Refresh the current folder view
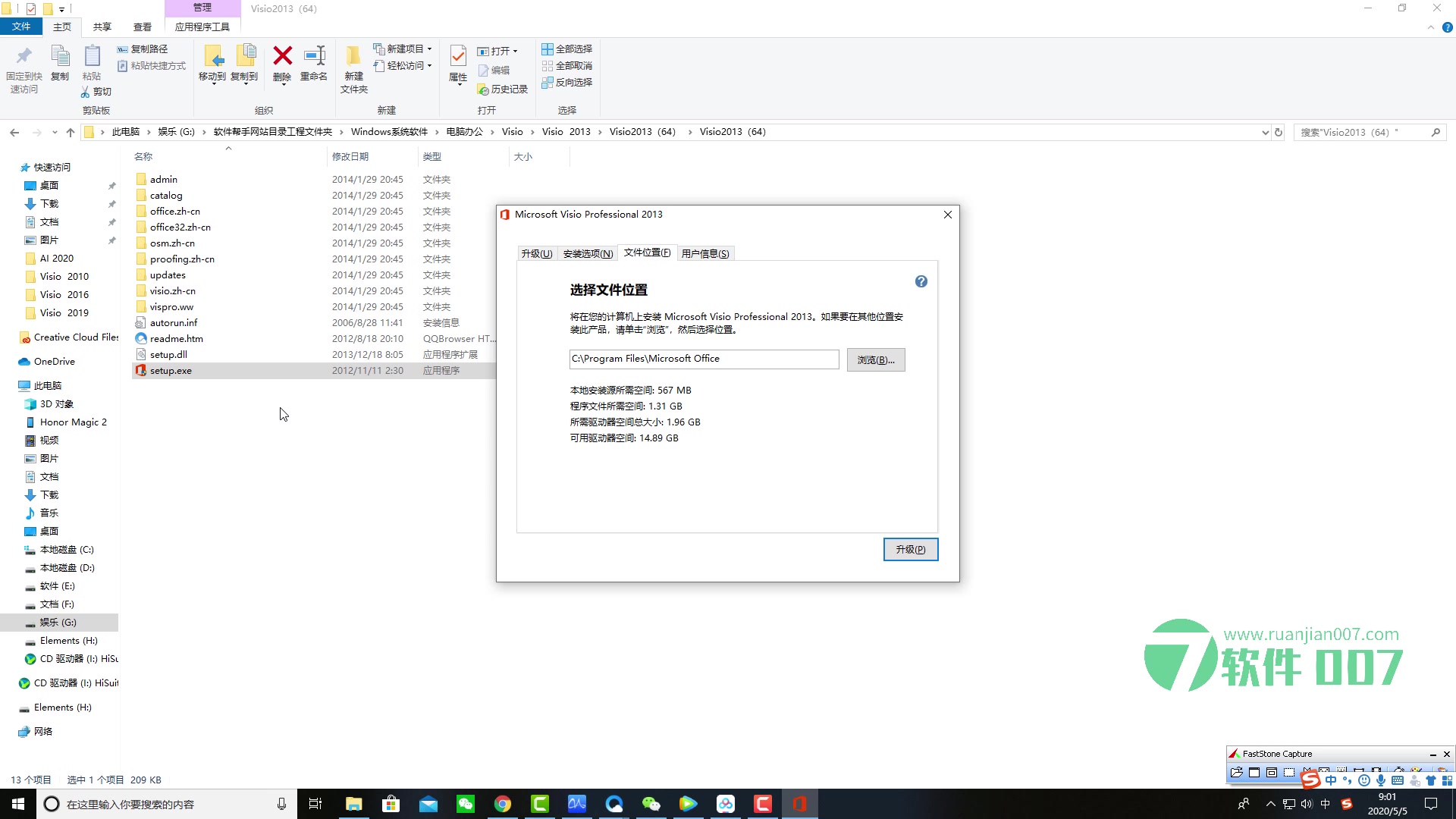 (x=1279, y=132)
